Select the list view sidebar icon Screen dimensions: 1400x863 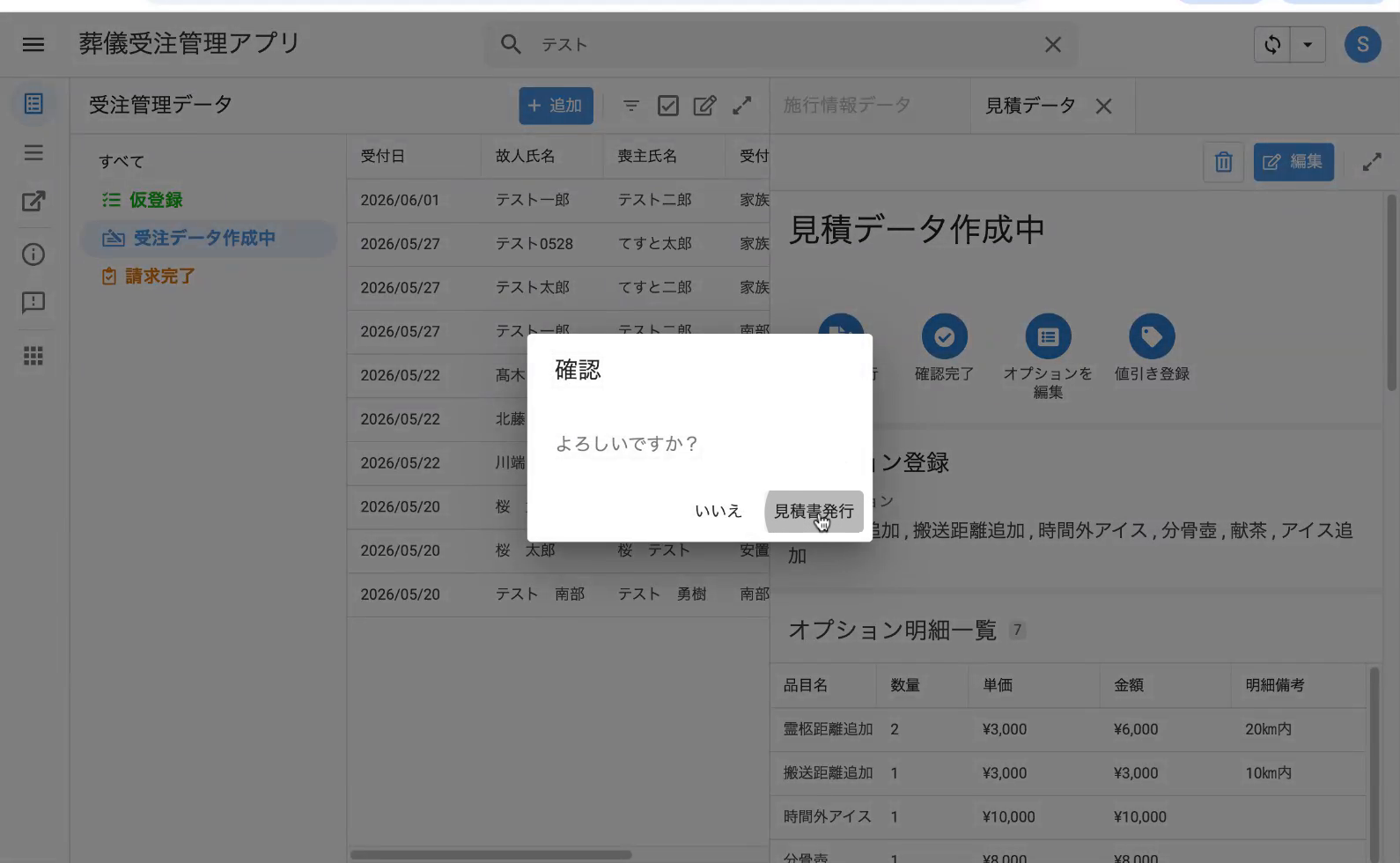tap(33, 153)
